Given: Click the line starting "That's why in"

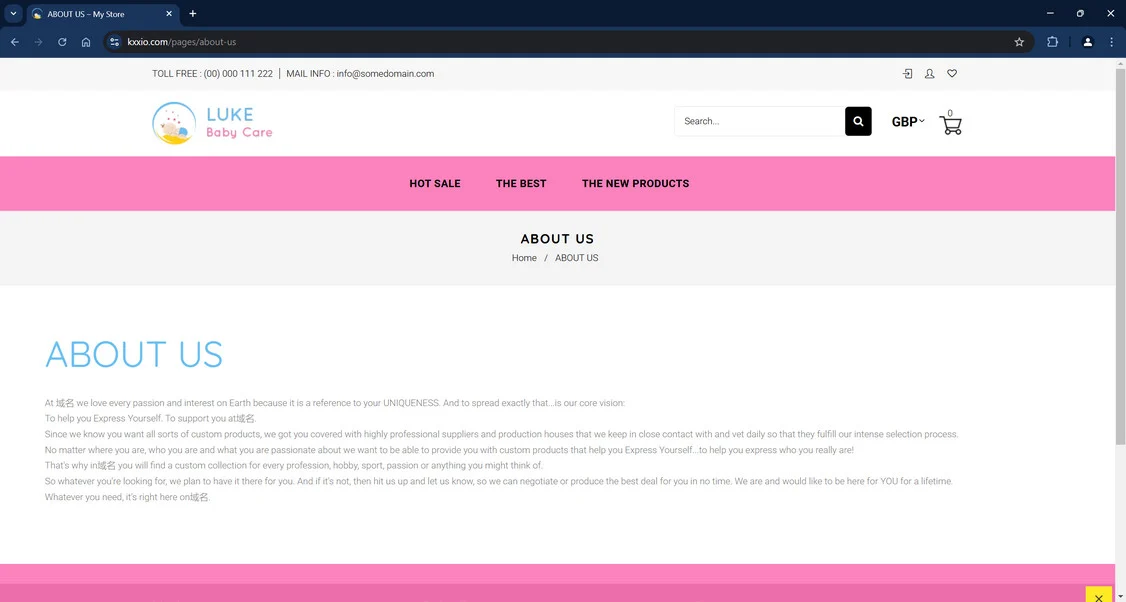Looking at the screenshot, I should 294,466.
